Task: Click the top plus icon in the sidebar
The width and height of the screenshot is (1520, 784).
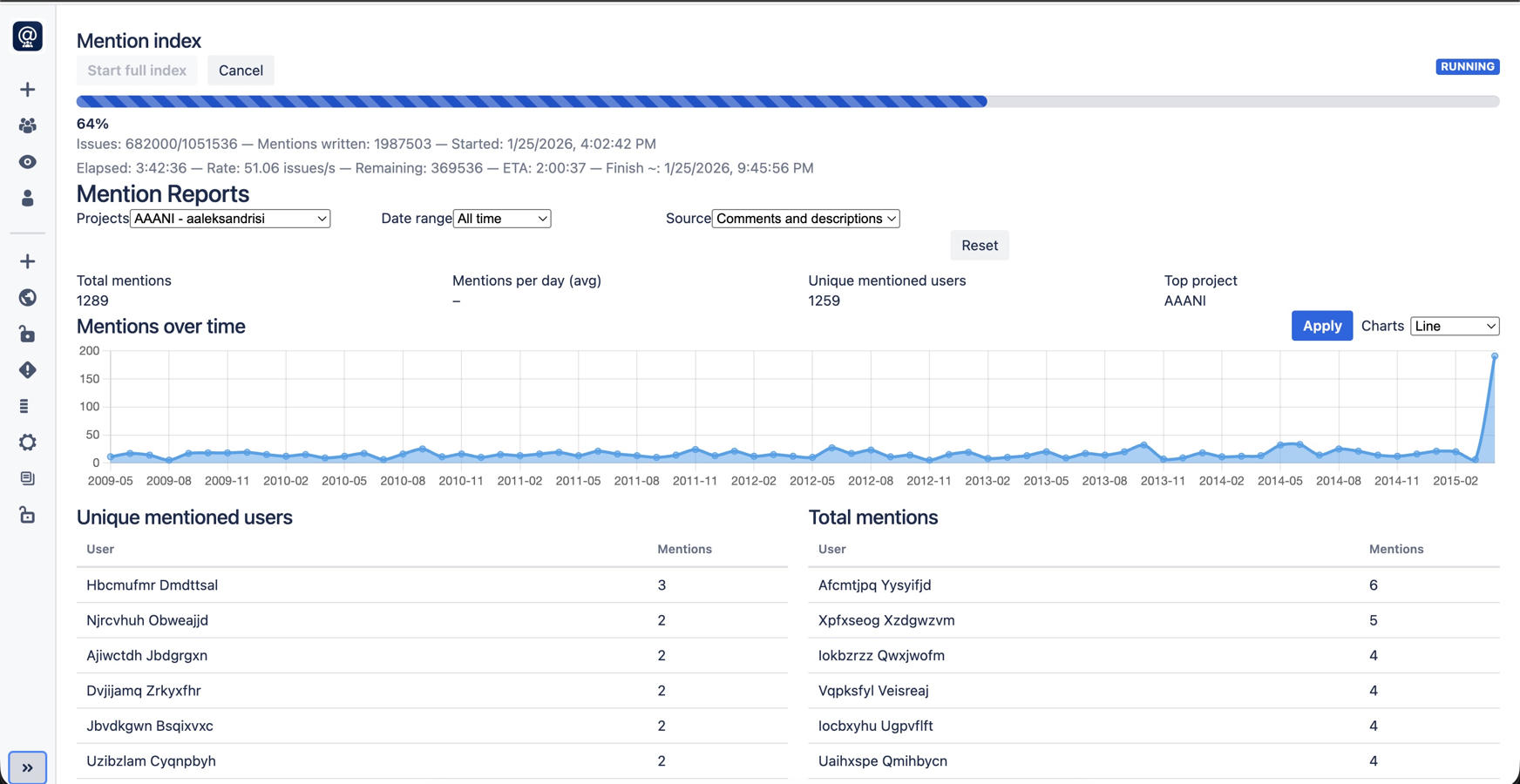Action: point(27,89)
